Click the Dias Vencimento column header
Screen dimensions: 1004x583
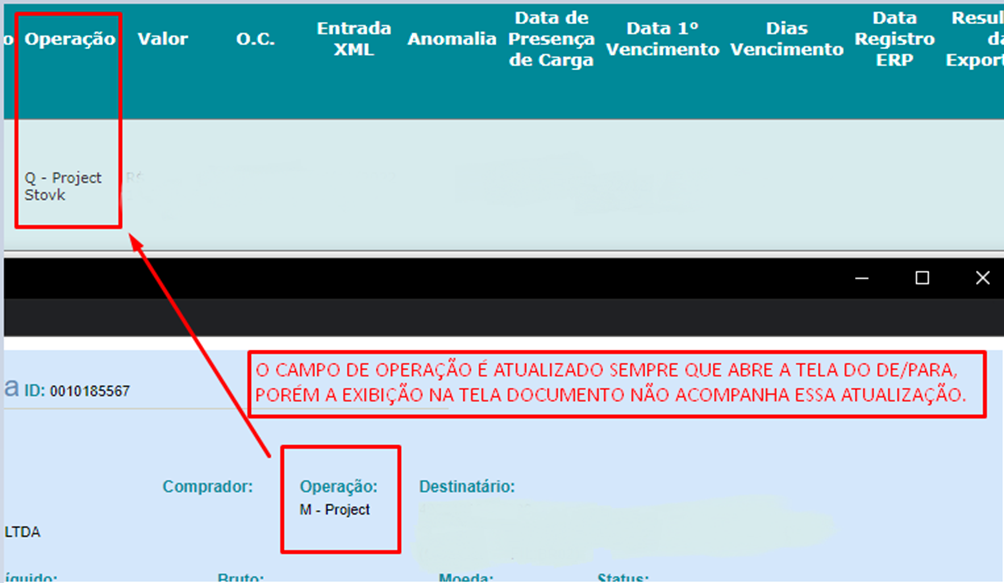(787, 39)
